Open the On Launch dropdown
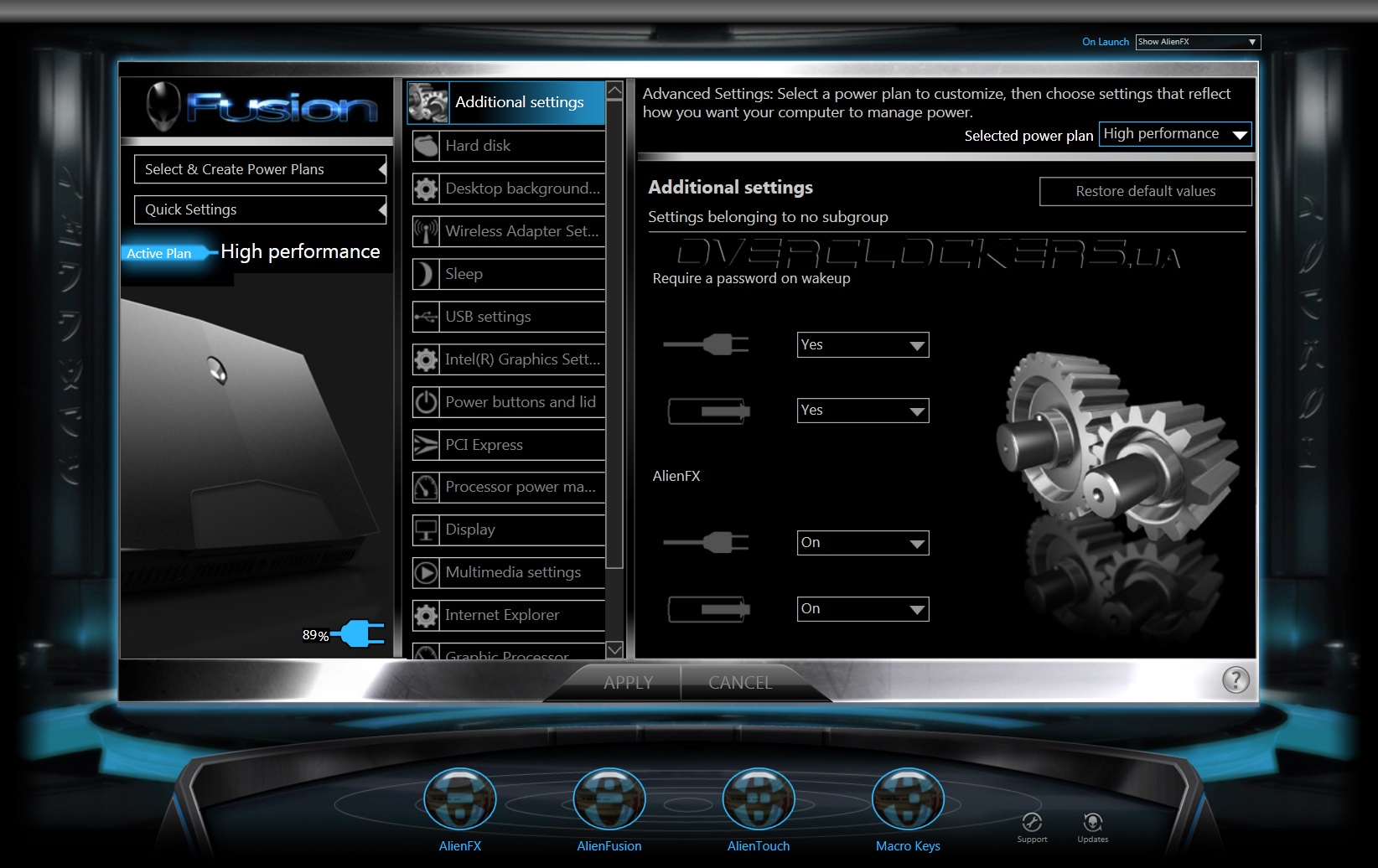This screenshot has width=1378, height=868. pos(1198,42)
